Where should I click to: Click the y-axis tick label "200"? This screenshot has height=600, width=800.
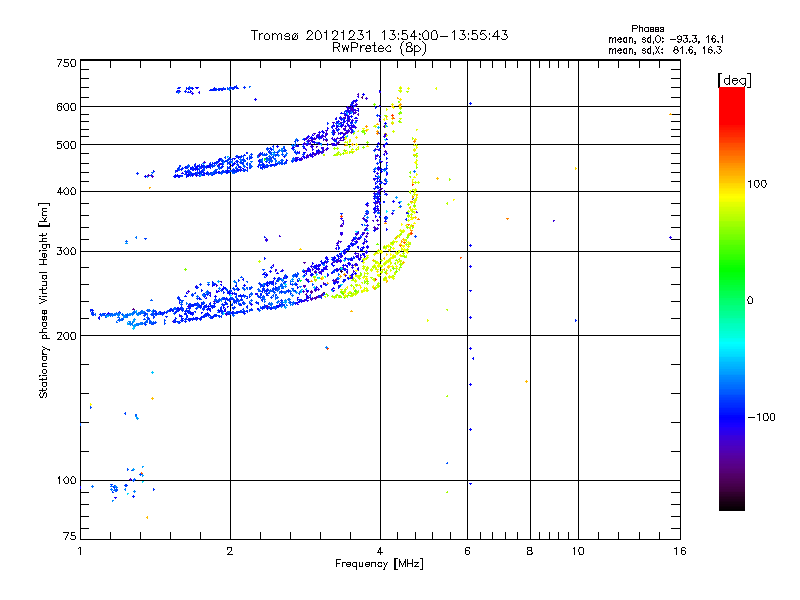(x=67, y=336)
